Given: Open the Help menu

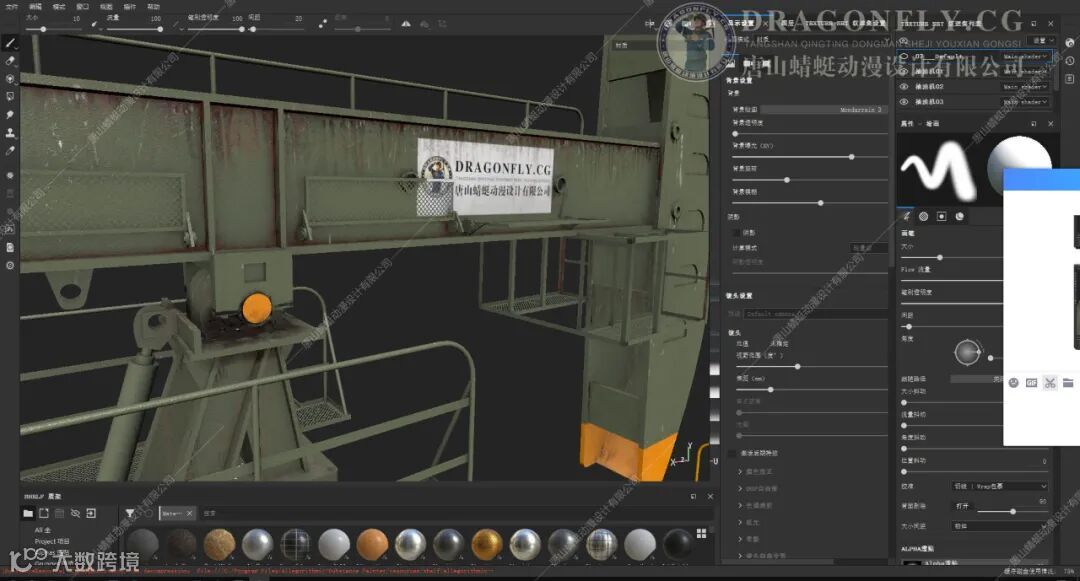Looking at the screenshot, I should coord(153,6).
